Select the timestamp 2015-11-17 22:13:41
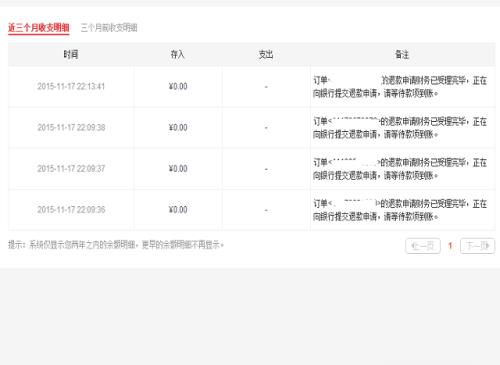The width and height of the screenshot is (500, 365). point(71,87)
